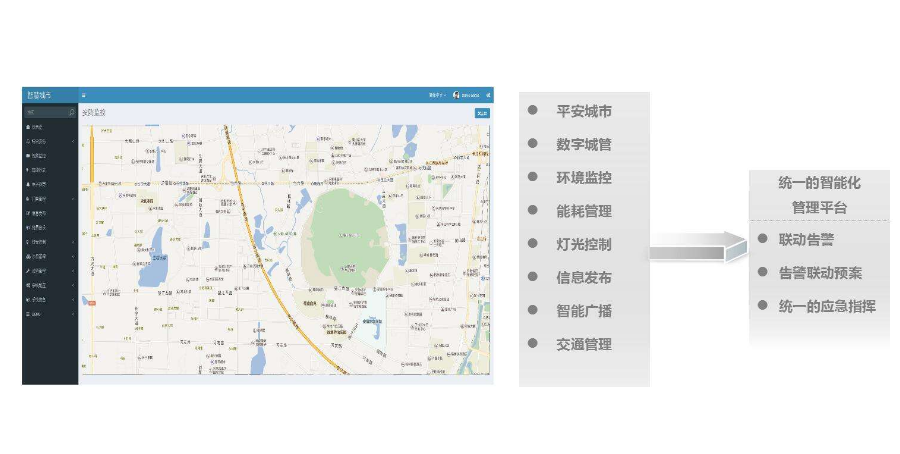The height and width of the screenshot is (454, 900).
Task: Click the magnifier icon in sidebar search
Action: [x=71, y=113]
